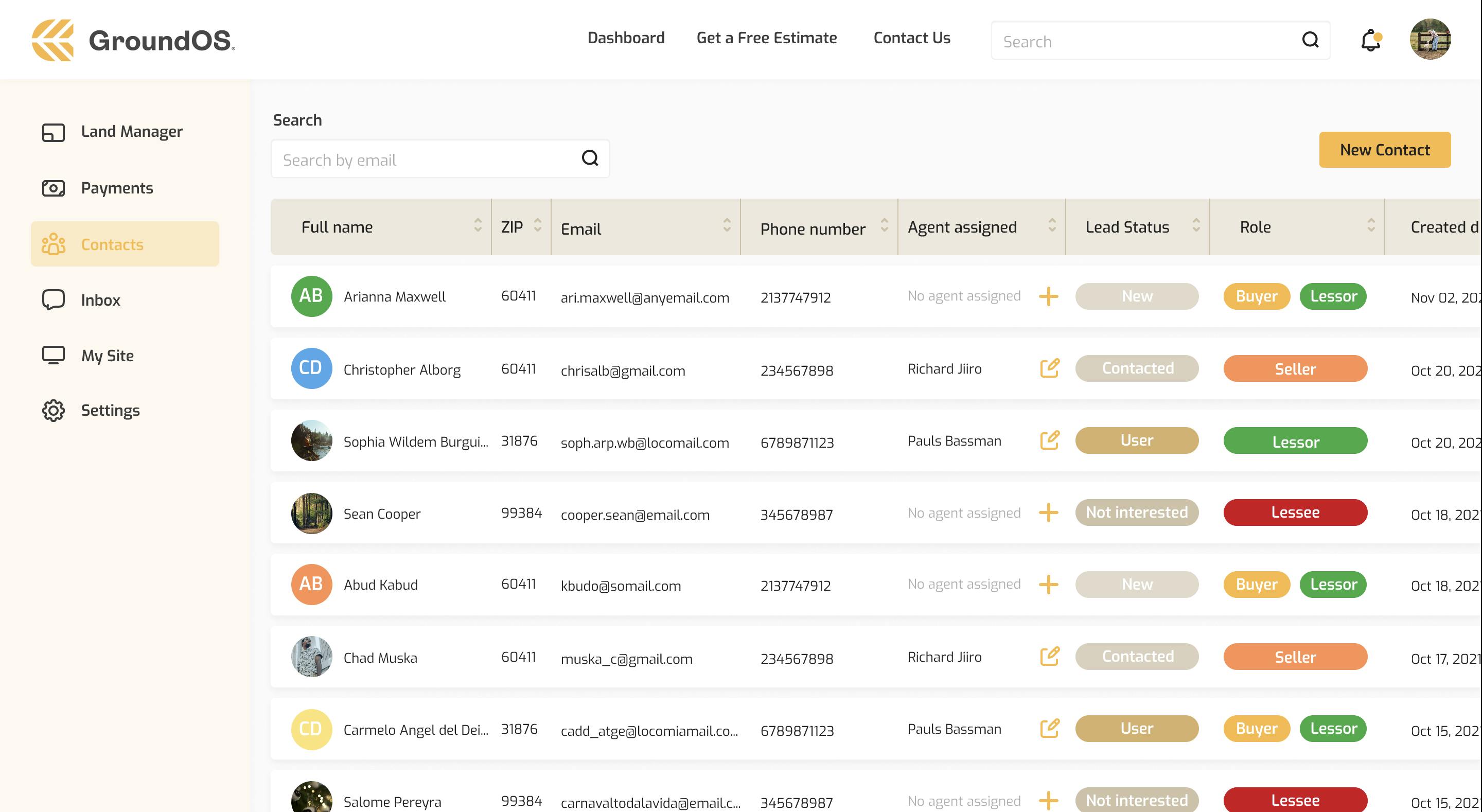Click User status for Sophia Wildem
This screenshot has height=812, width=1482.
[1137, 440]
